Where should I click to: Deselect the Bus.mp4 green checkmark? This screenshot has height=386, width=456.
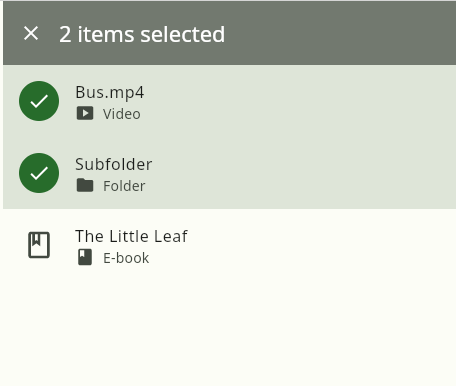pos(39,101)
